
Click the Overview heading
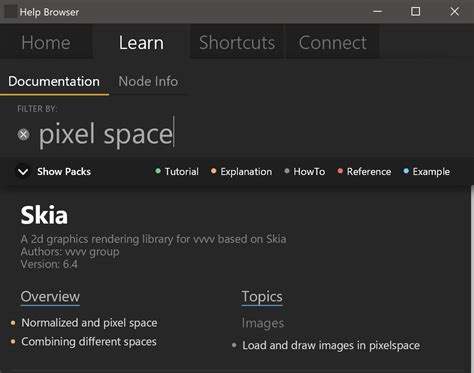(50, 296)
